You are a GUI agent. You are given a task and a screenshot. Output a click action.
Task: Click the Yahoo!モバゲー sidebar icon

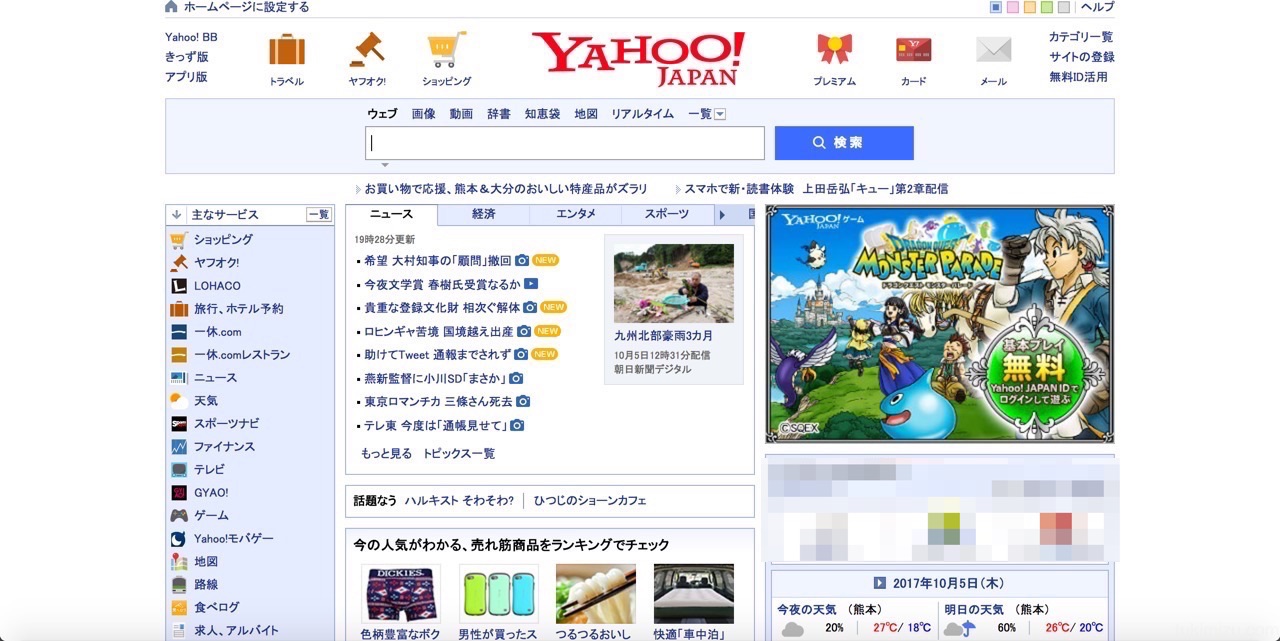click(x=179, y=539)
